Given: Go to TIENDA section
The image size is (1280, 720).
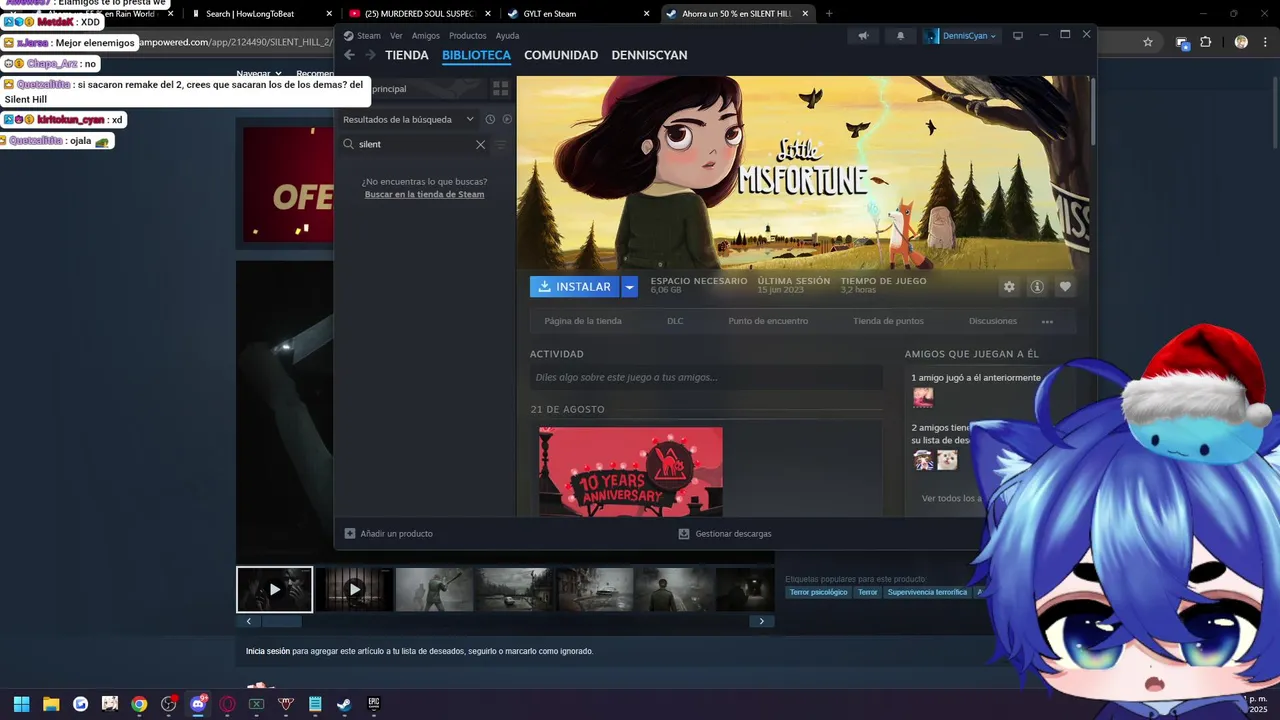Looking at the screenshot, I should [x=407, y=55].
